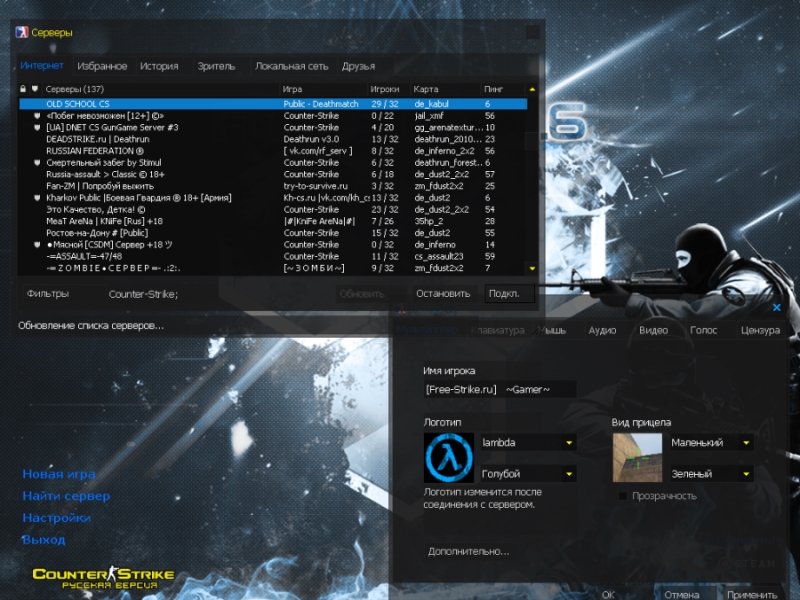Click Найти сервер in the main menu
The height and width of the screenshot is (600, 800).
click(x=66, y=496)
